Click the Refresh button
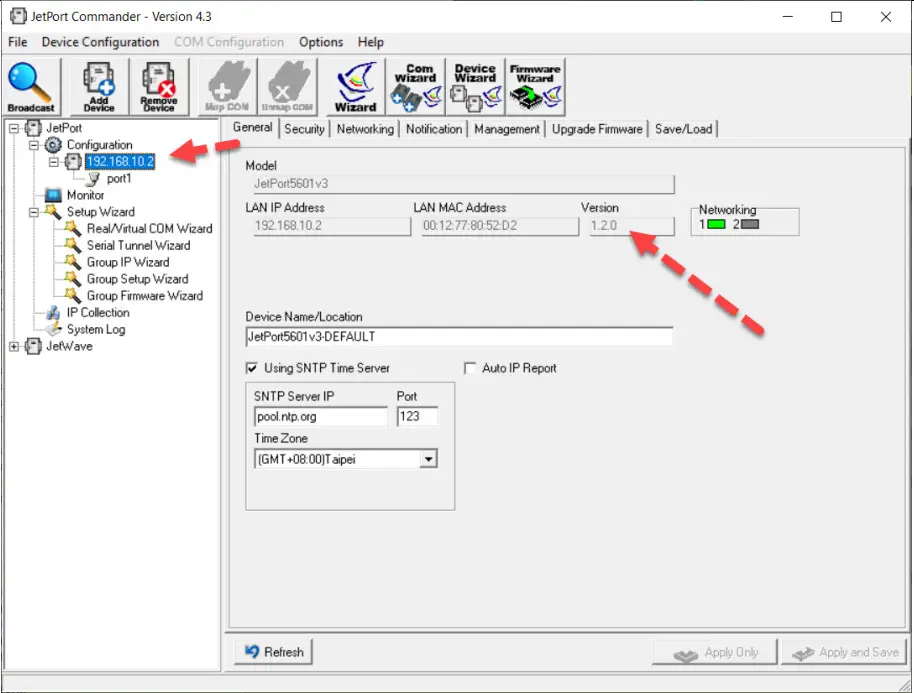 (x=273, y=651)
